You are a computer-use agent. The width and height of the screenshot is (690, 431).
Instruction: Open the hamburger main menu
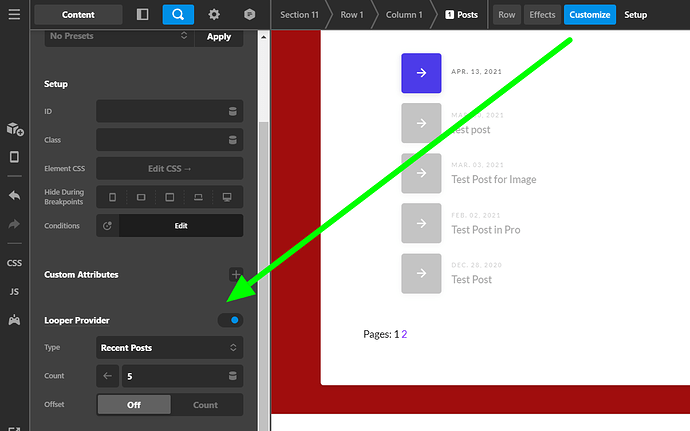(14, 15)
